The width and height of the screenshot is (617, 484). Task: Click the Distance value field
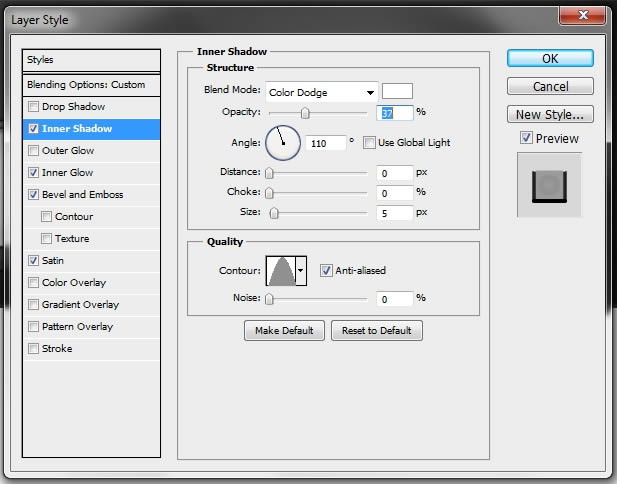tap(395, 173)
